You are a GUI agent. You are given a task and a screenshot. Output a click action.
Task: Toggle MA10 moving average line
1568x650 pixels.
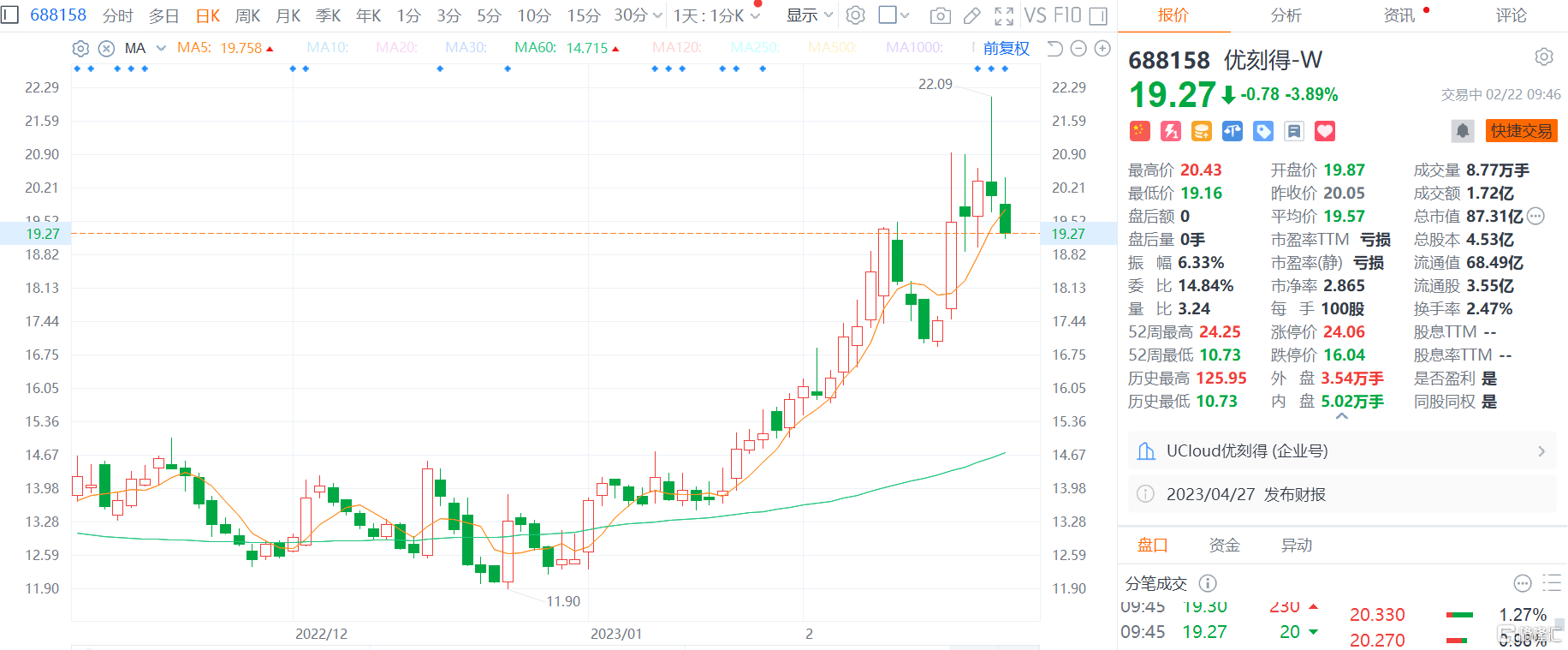click(328, 48)
